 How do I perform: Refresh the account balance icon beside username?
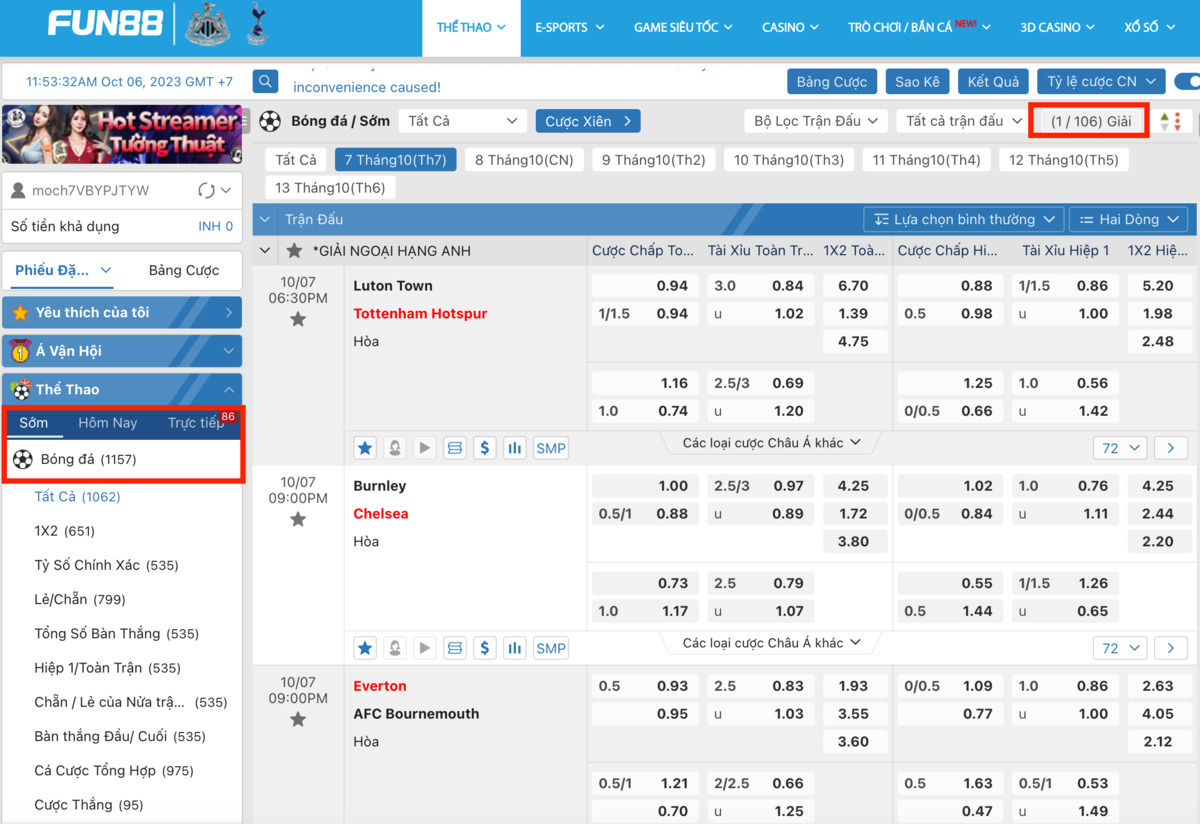207,190
